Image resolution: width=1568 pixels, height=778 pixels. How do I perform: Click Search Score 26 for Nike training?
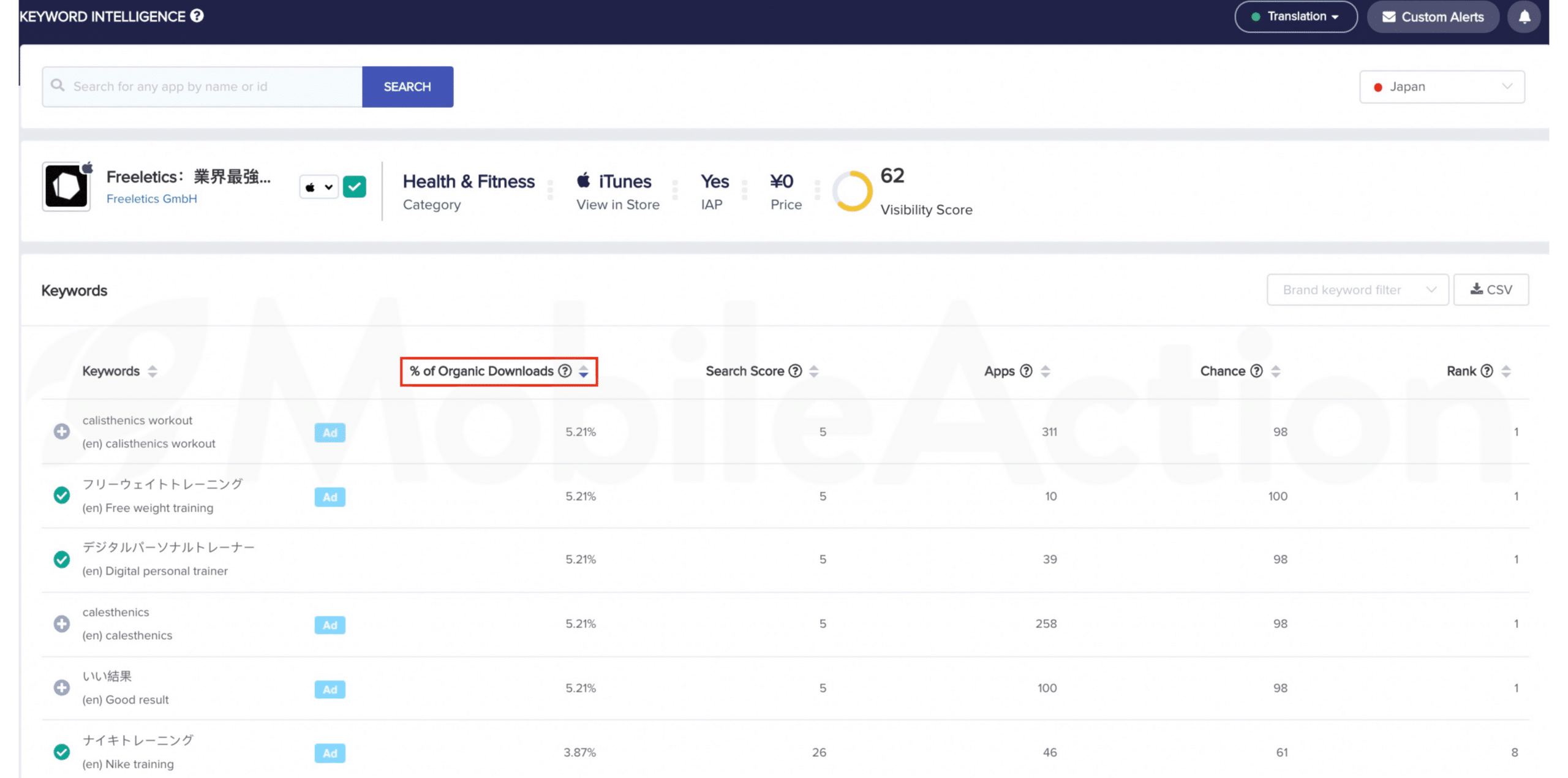click(819, 752)
